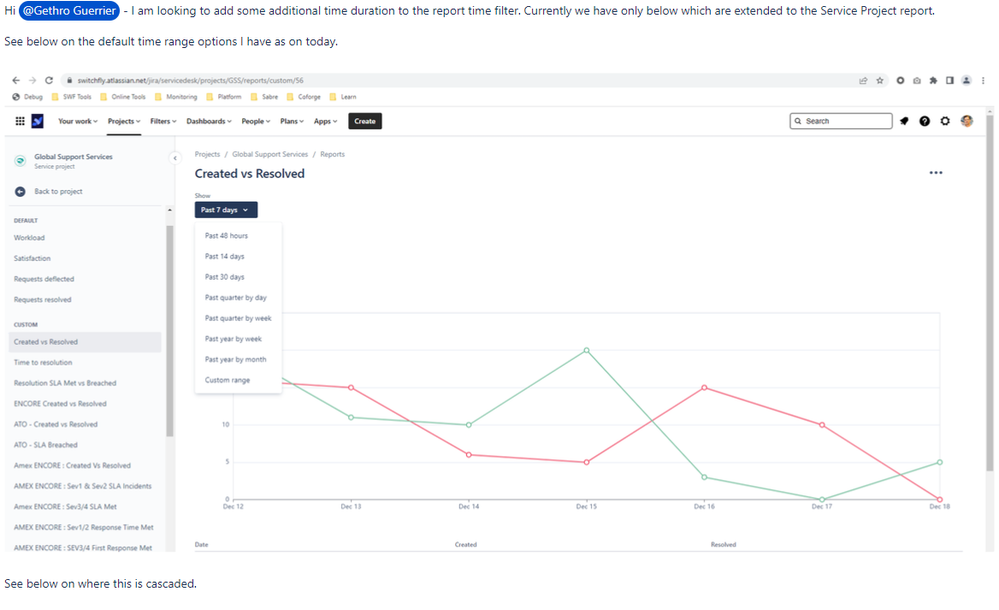Open the Learn bookmark folder

(x=343, y=97)
